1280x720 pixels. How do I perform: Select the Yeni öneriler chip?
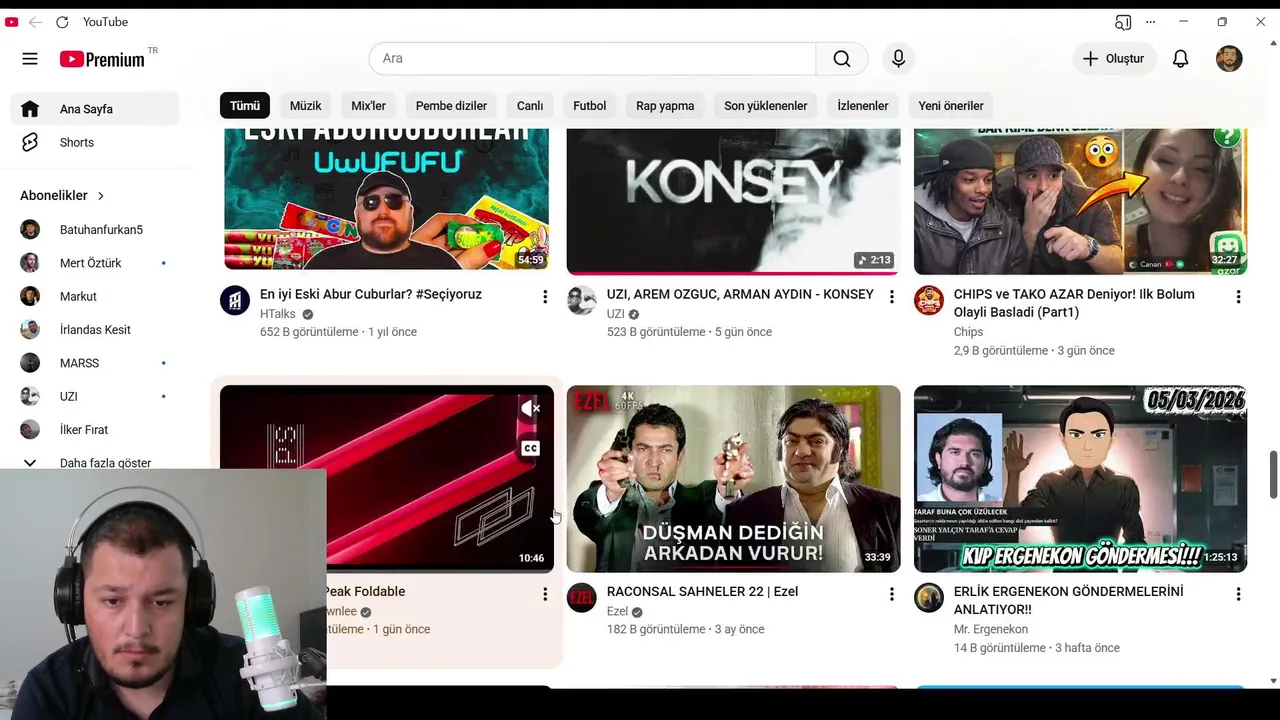click(x=951, y=106)
